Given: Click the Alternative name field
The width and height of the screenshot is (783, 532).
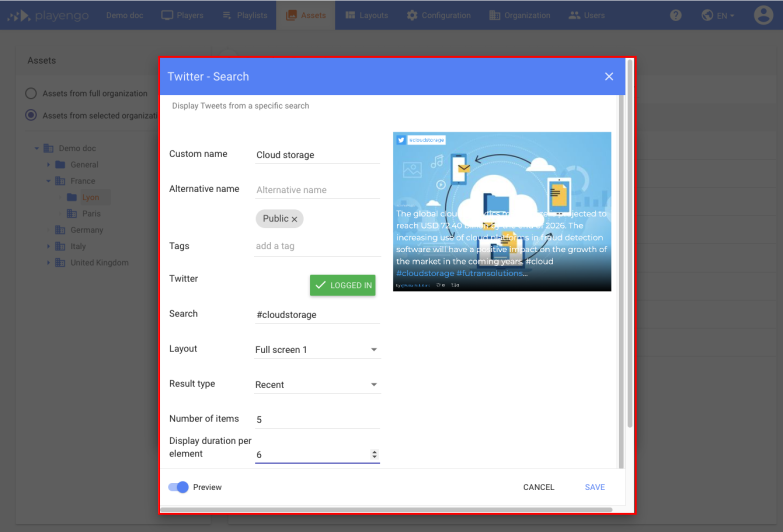Looking at the screenshot, I should 318,190.
